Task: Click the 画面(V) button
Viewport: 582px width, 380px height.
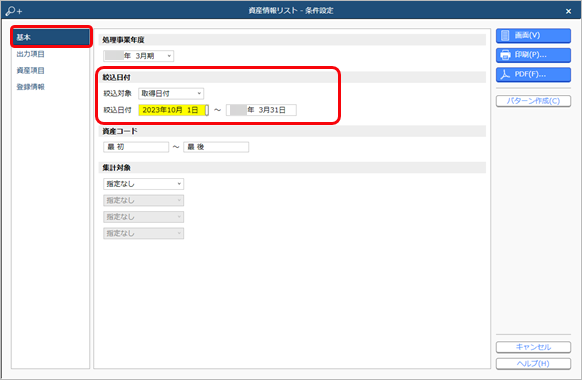Action: (x=533, y=36)
